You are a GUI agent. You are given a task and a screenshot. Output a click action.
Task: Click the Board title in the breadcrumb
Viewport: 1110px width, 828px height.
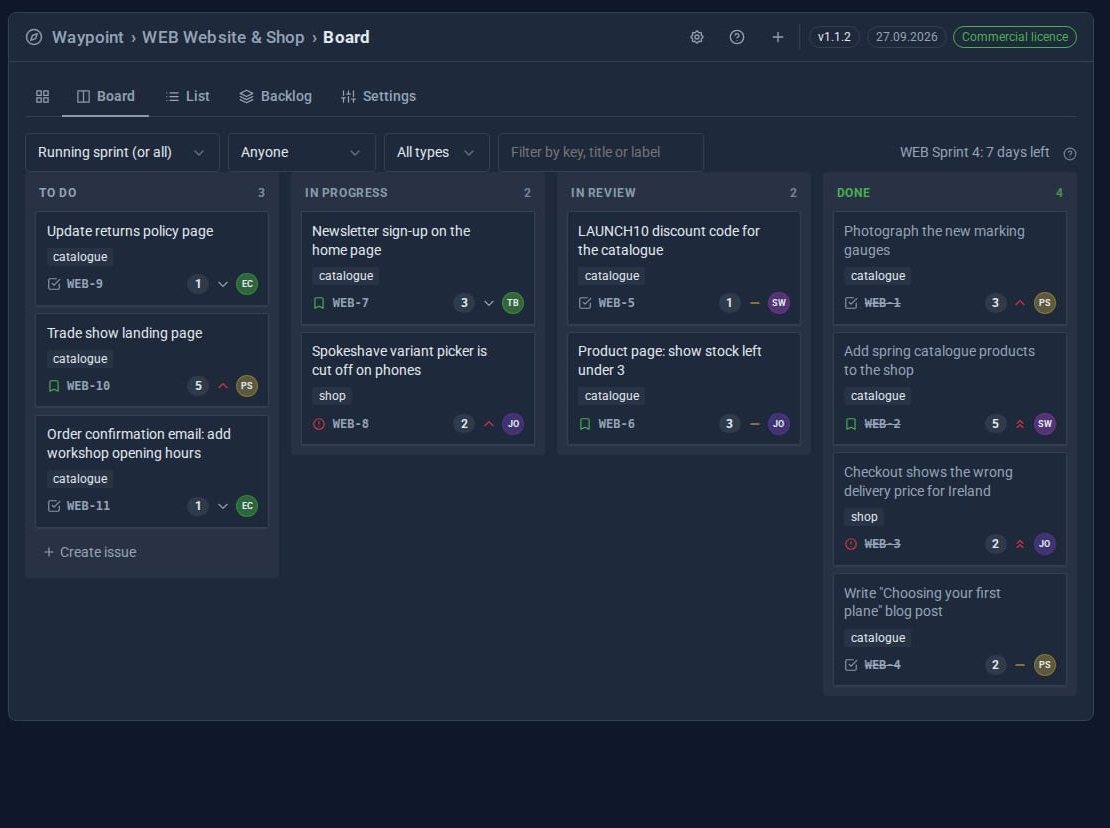(x=346, y=37)
